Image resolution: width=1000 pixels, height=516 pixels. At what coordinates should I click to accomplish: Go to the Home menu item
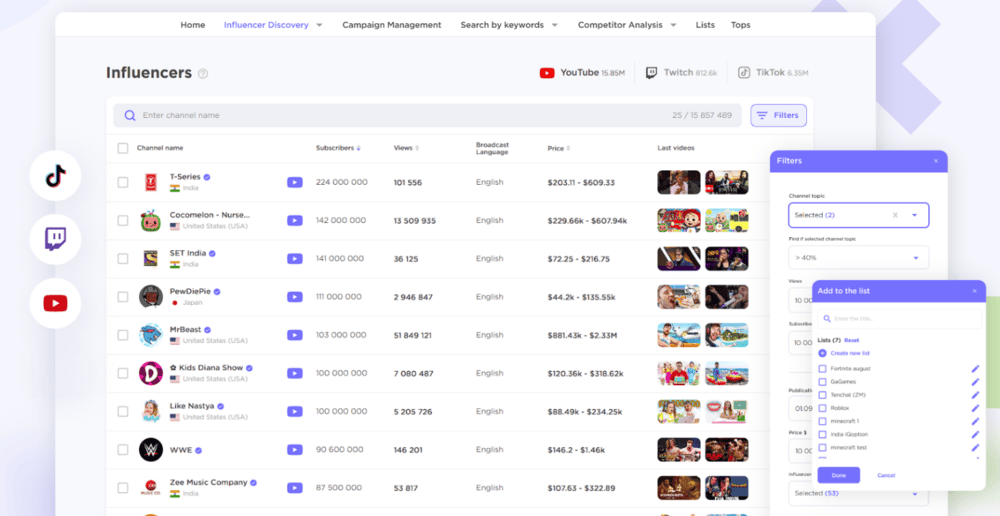tap(193, 25)
